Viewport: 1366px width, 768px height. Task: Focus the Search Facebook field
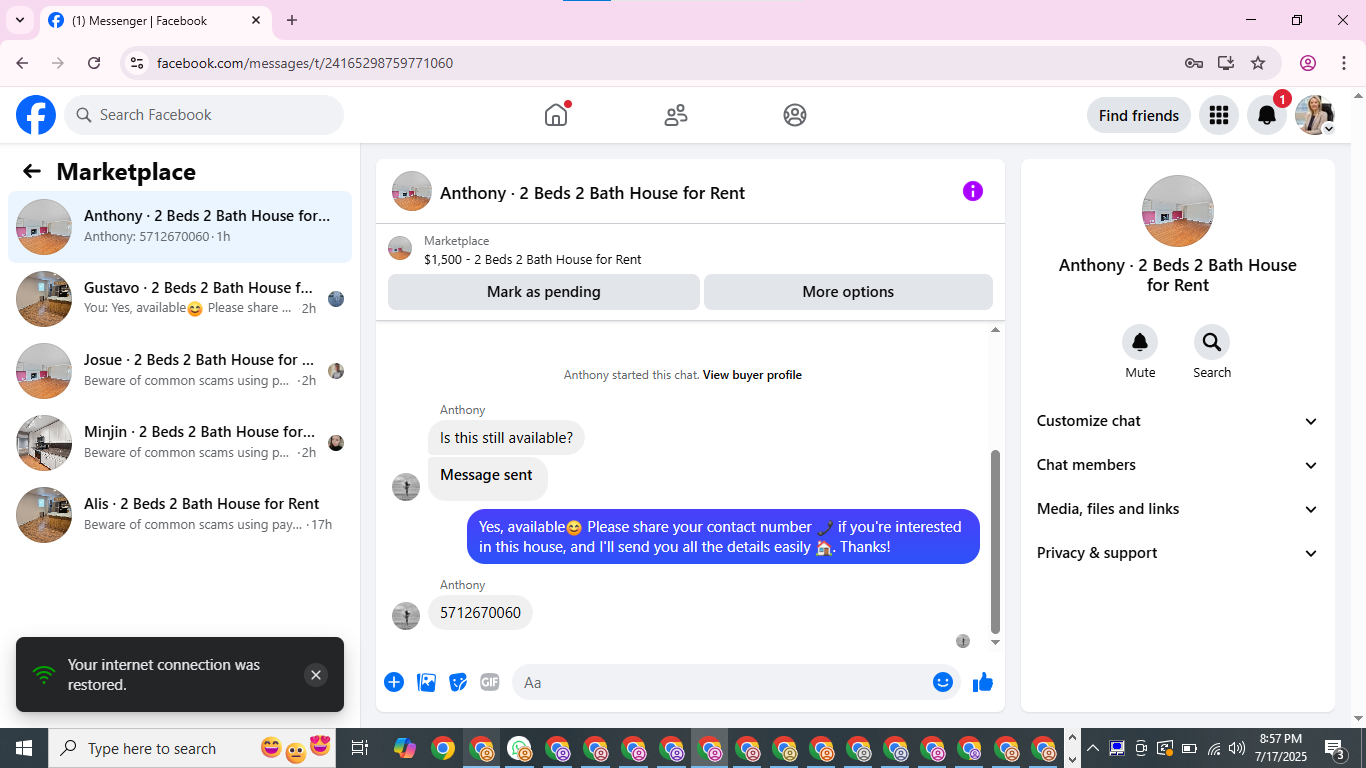204,115
